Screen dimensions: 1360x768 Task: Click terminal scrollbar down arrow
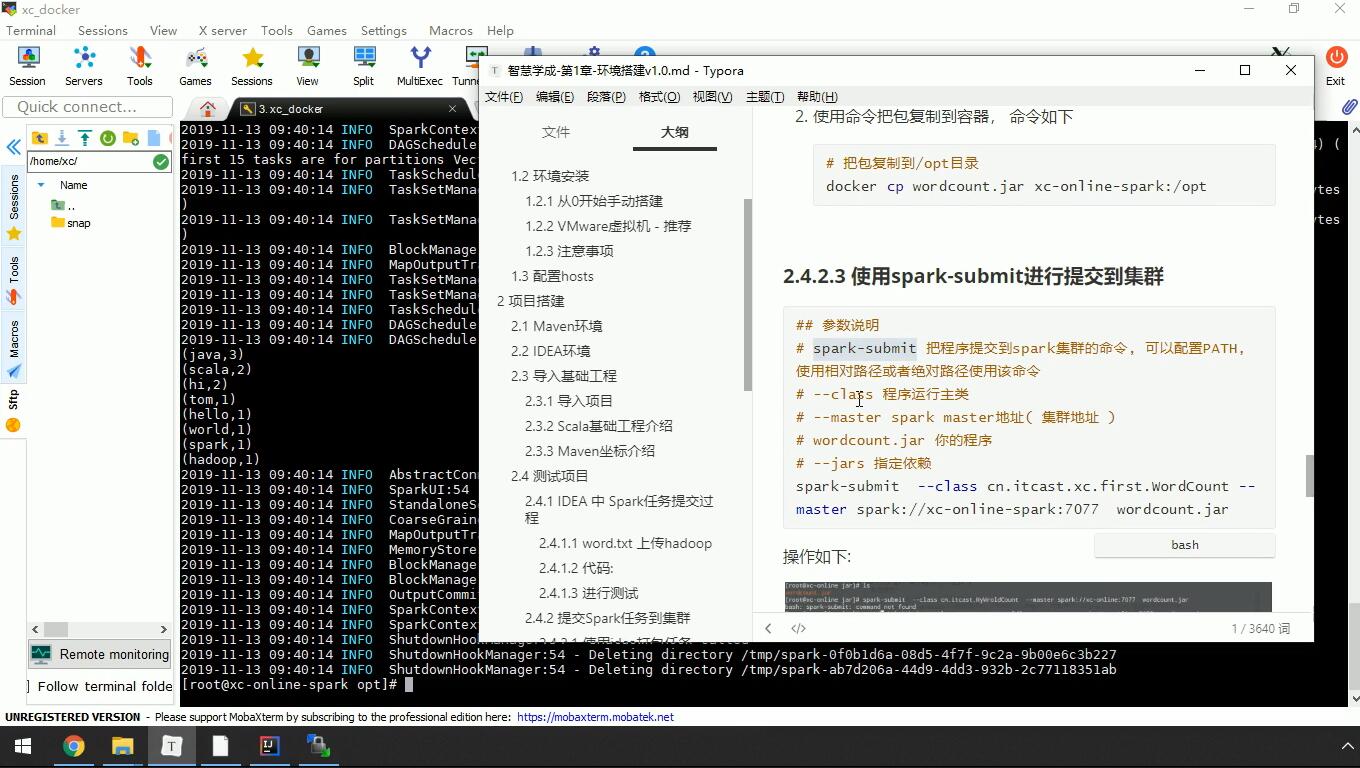pos(1354,699)
